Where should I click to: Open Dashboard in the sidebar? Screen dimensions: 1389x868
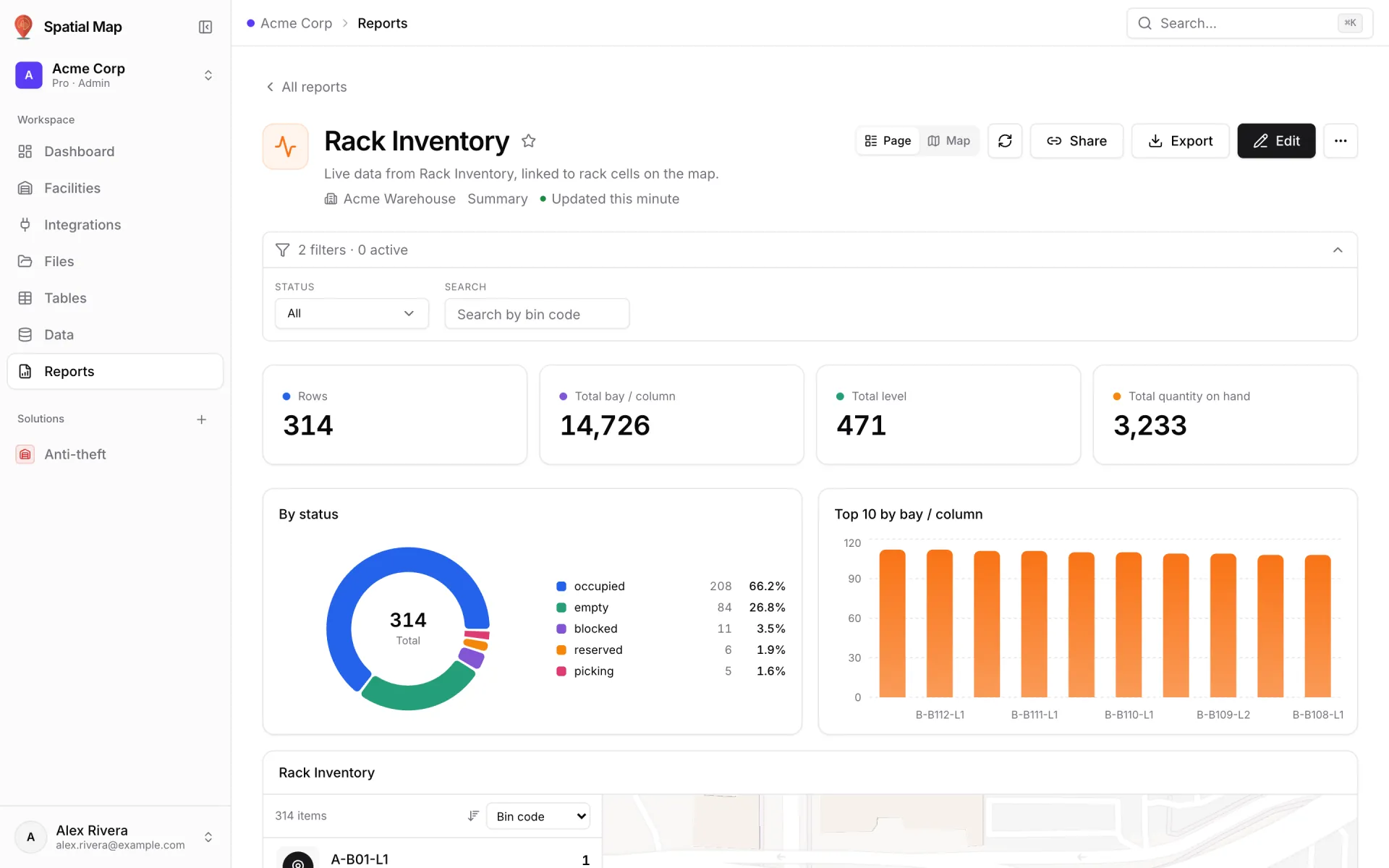(x=115, y=151)
